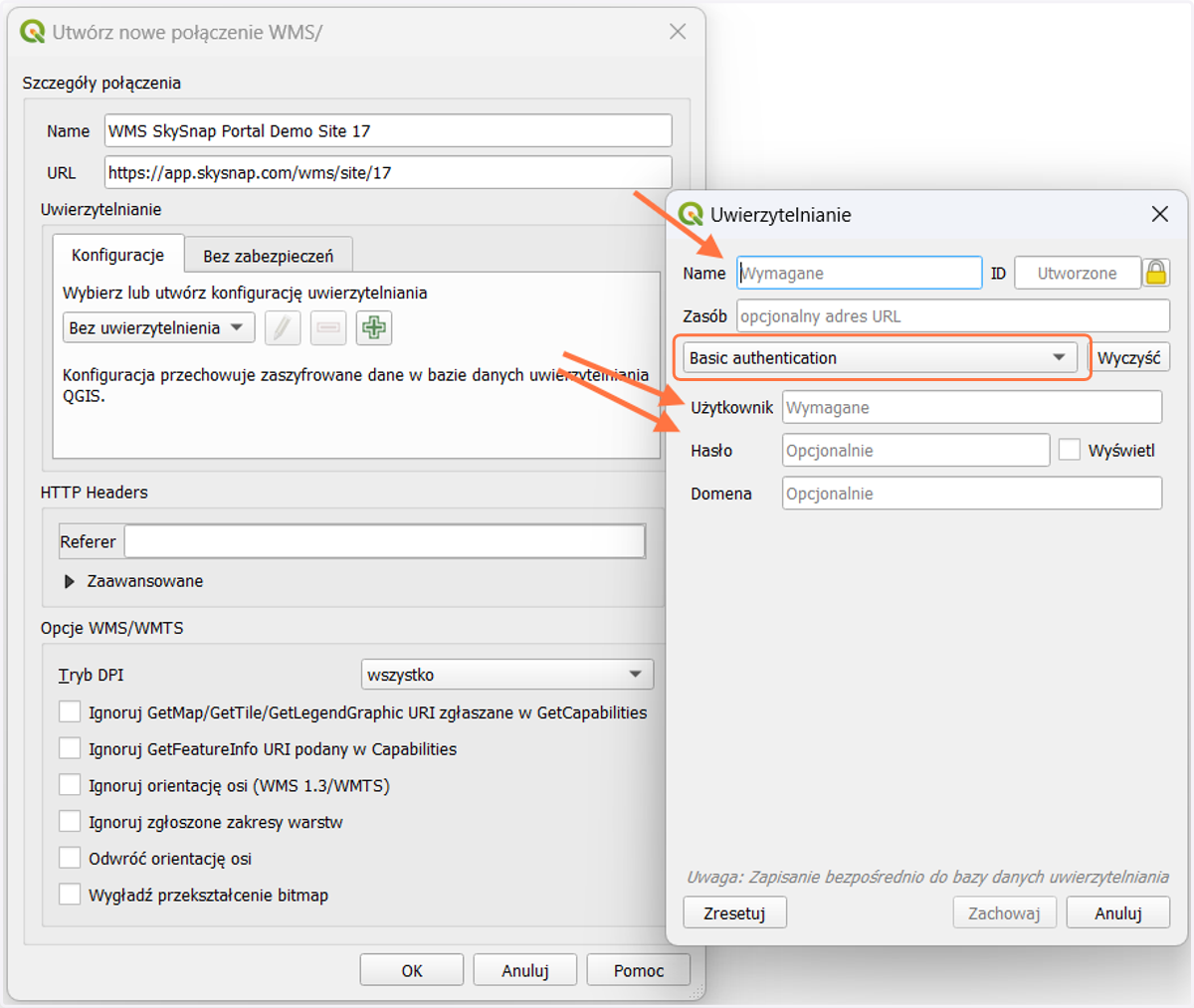Add new authentication configuration with green plus
The height and width of the screenshot is (1008, 1194).
tap(374, 327)
